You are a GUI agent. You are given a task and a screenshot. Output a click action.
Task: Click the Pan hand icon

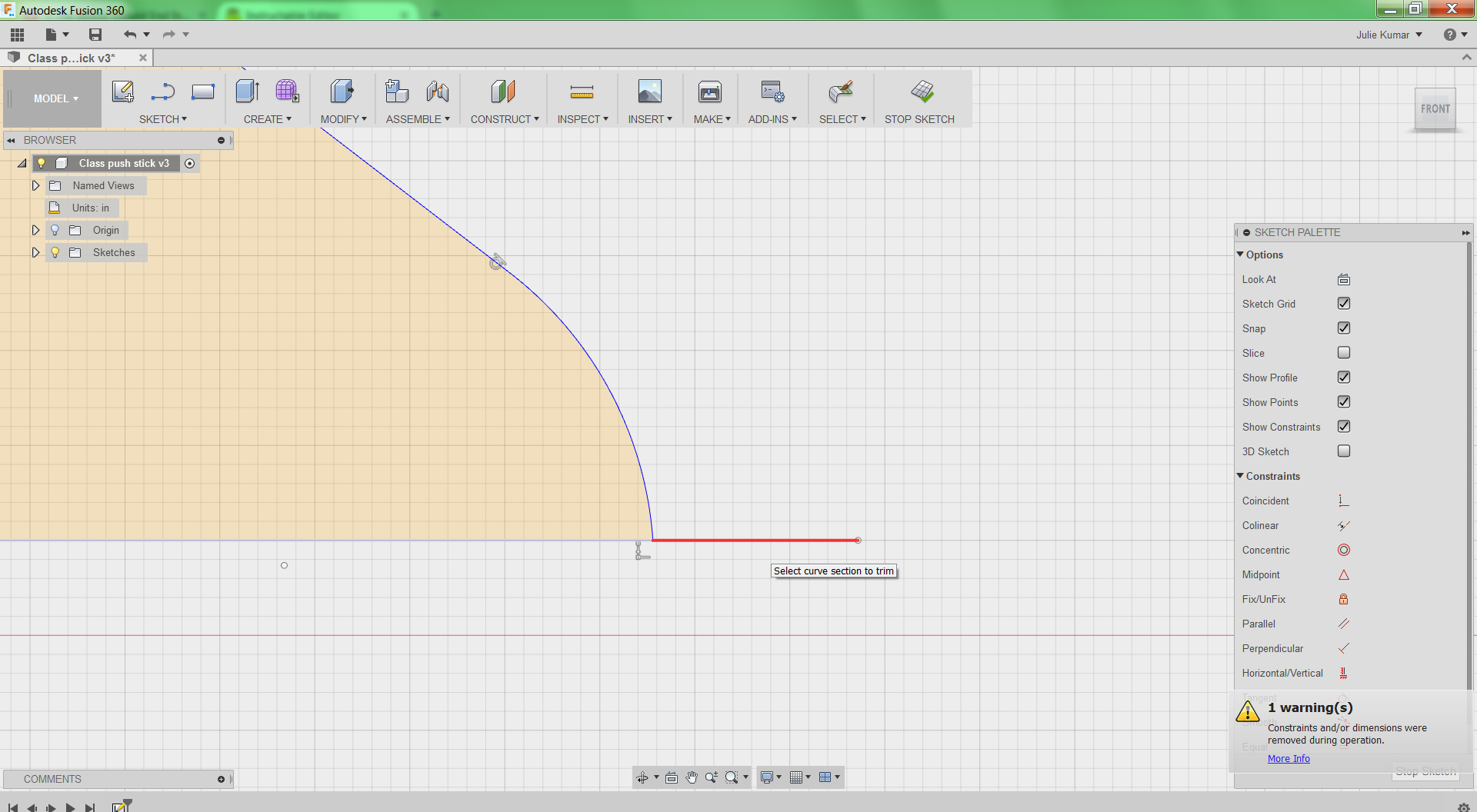click(x=692, y=777)
